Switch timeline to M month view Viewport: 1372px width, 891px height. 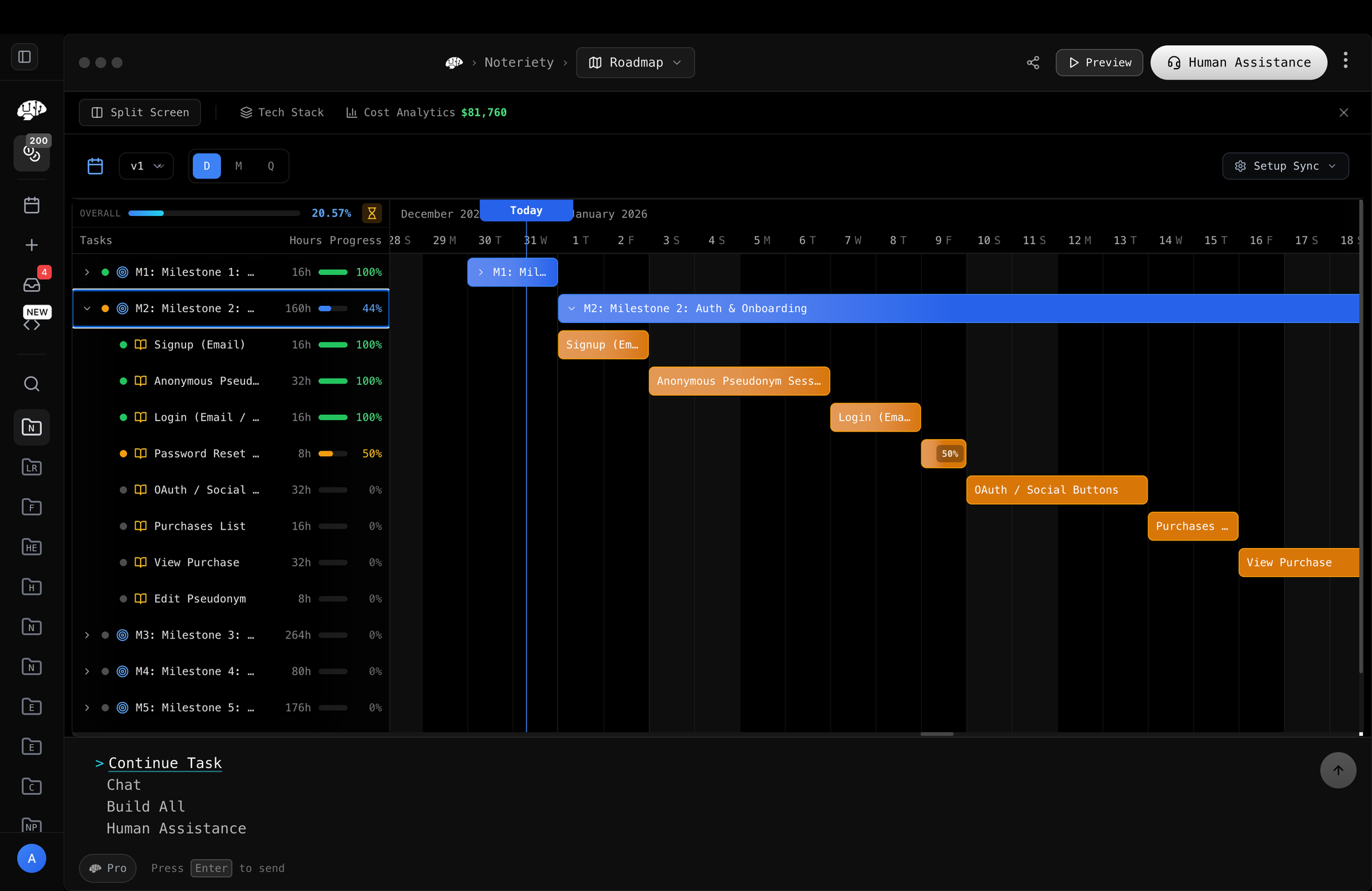pos(239,166)
